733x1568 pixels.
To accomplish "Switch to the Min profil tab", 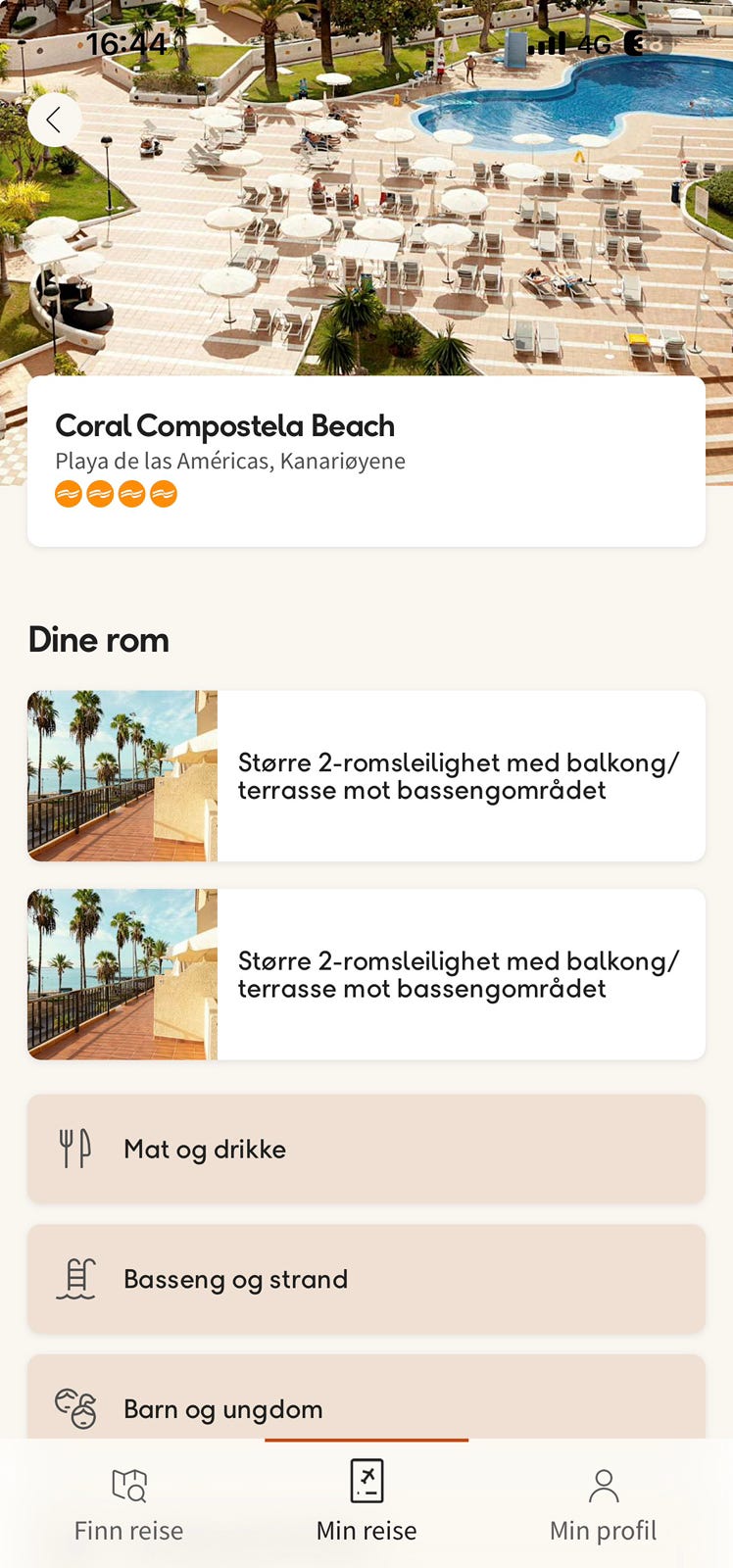I will 604,1504.
